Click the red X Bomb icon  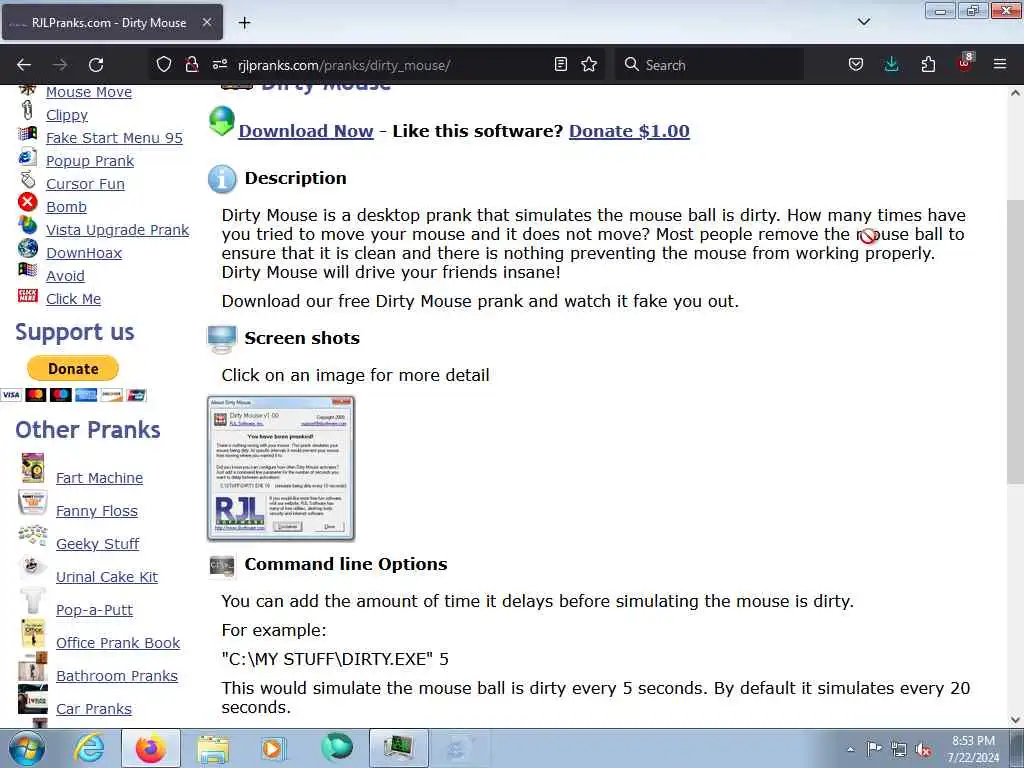click(27, 202)
